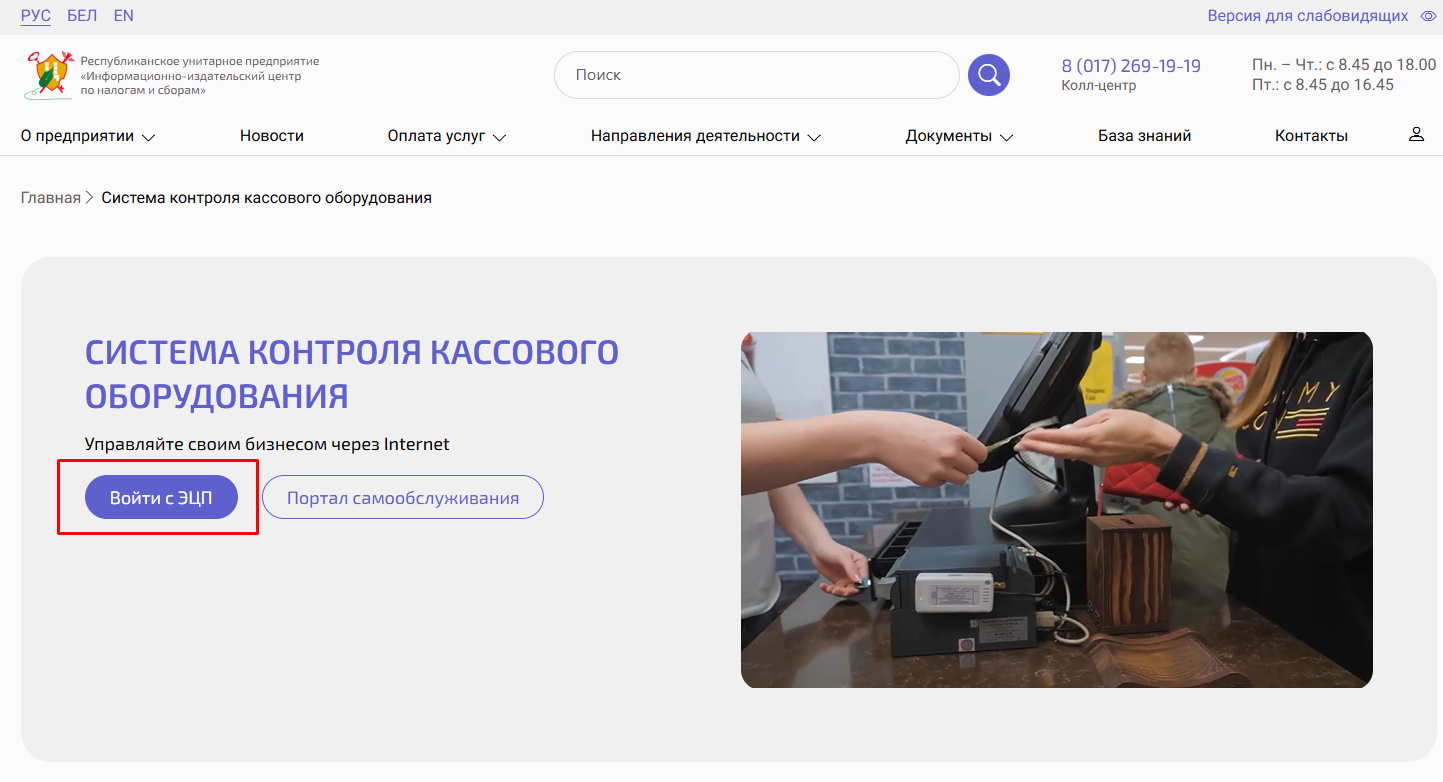Click the Войти с ЭЦП button
Image resolution: width=1443 pixels, height=782 pixels.
click(x=161, y=498)
